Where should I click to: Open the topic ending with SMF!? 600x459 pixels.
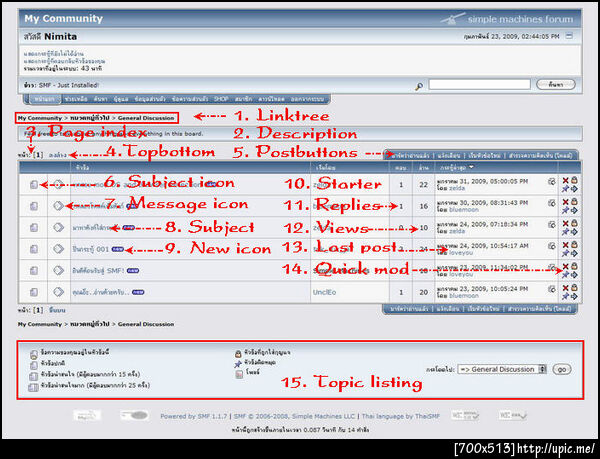[98, 271]
